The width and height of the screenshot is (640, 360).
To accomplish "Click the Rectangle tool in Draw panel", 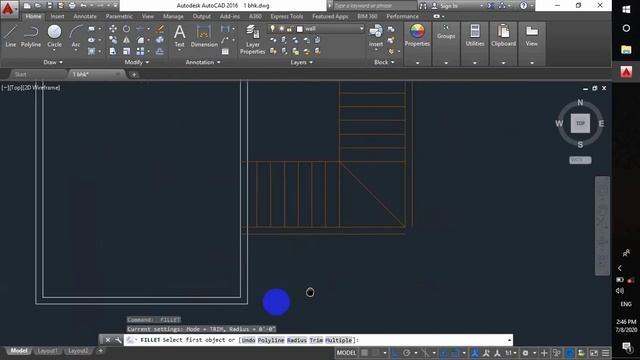I will pyautogui.click(x=91, y=29).
